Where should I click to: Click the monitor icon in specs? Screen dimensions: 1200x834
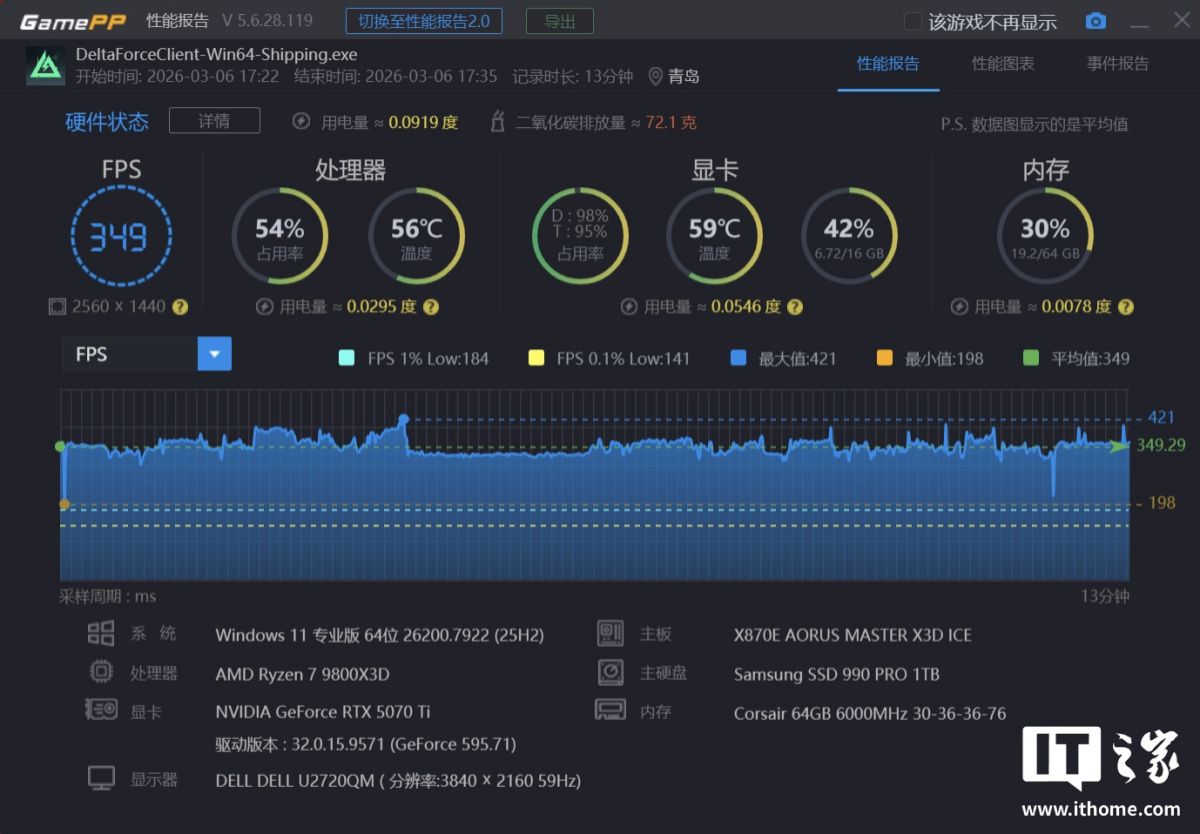click(x=101, y=778)
